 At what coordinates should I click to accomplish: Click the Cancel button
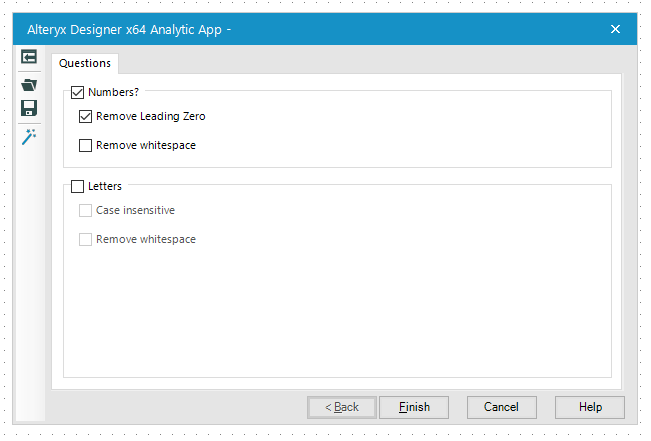[x=502, y=407]
